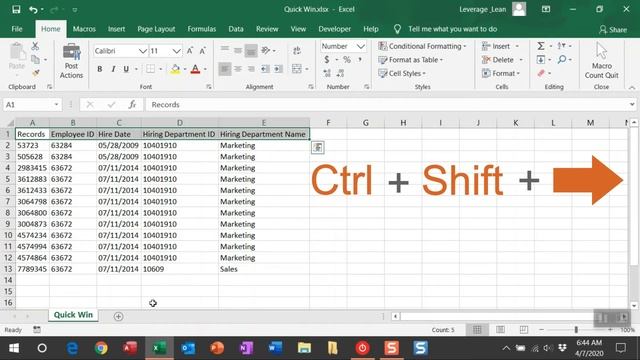Image resolution: width=640 pixels, height=360 pixels.
Task: Click the zoom slider handle
Action: click(576, 329)
